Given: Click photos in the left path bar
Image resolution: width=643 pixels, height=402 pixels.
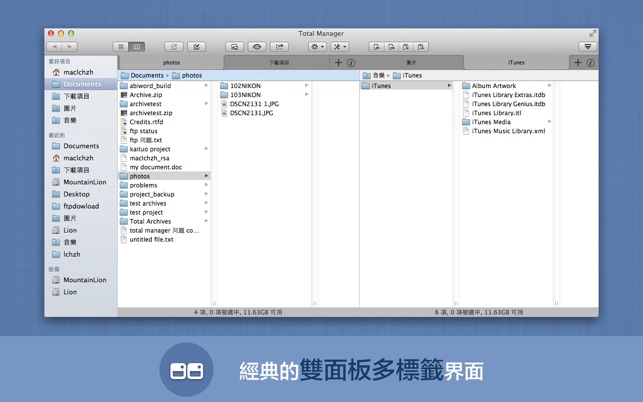Looking at the screenshot, I should tap(187, 75).
